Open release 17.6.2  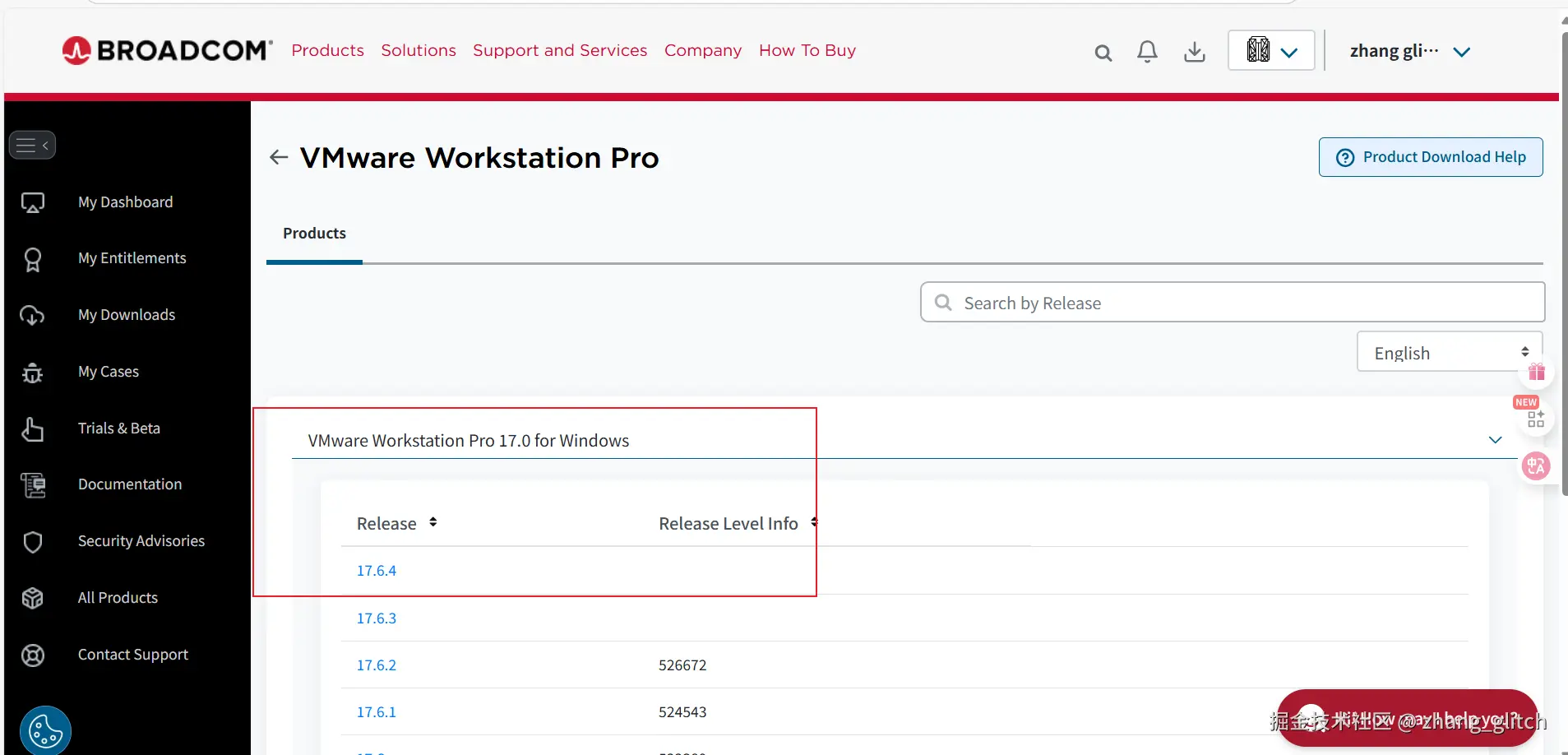pos(377,665)
